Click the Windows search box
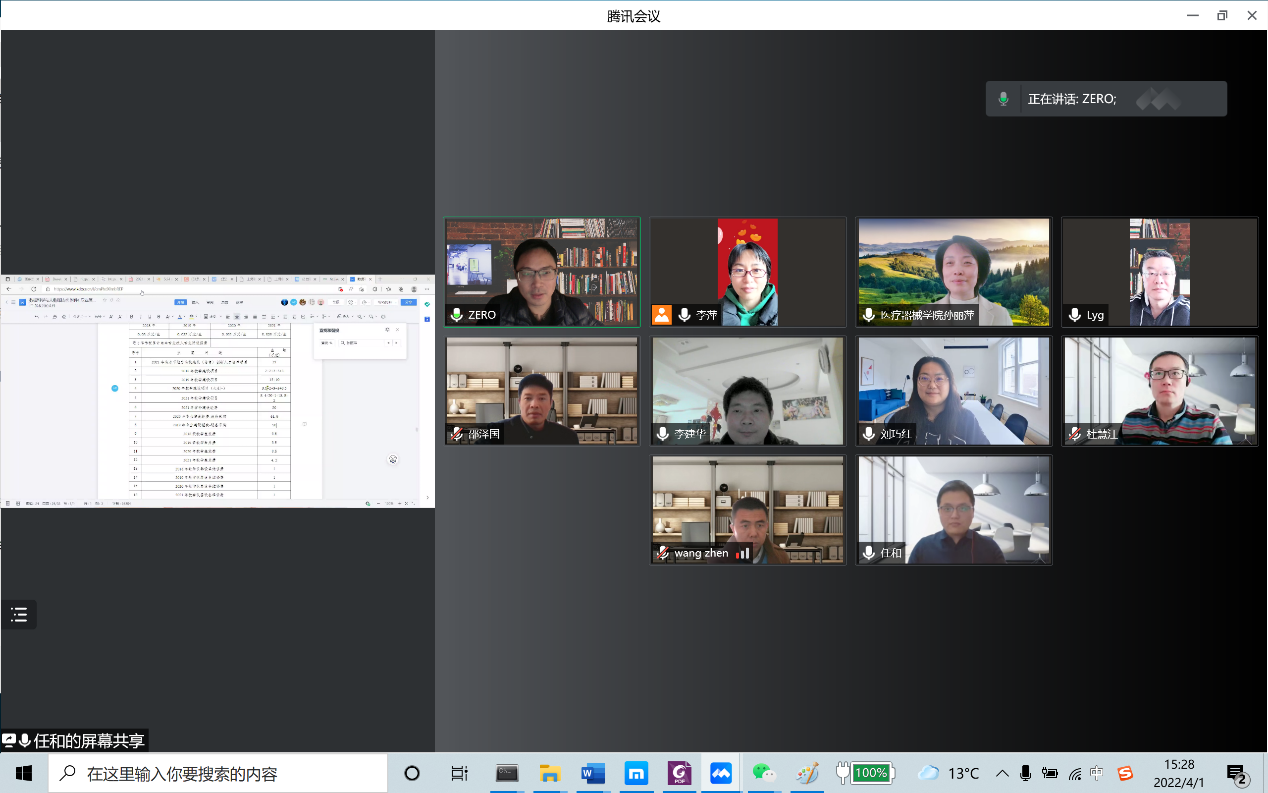Viewport: 1268px width, 793px height. [x=220, y=773]
